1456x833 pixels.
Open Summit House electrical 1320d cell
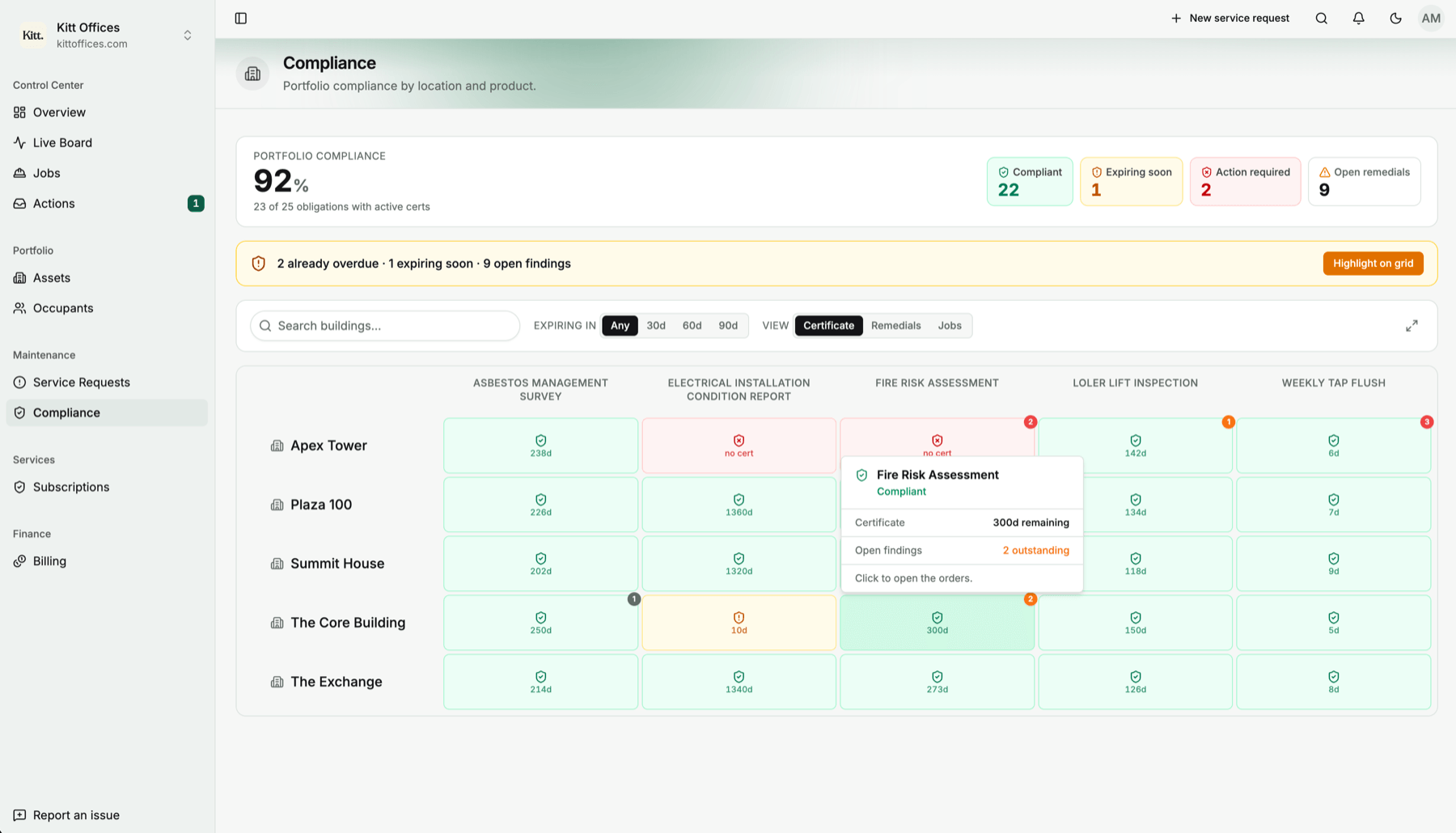(739, 564)
